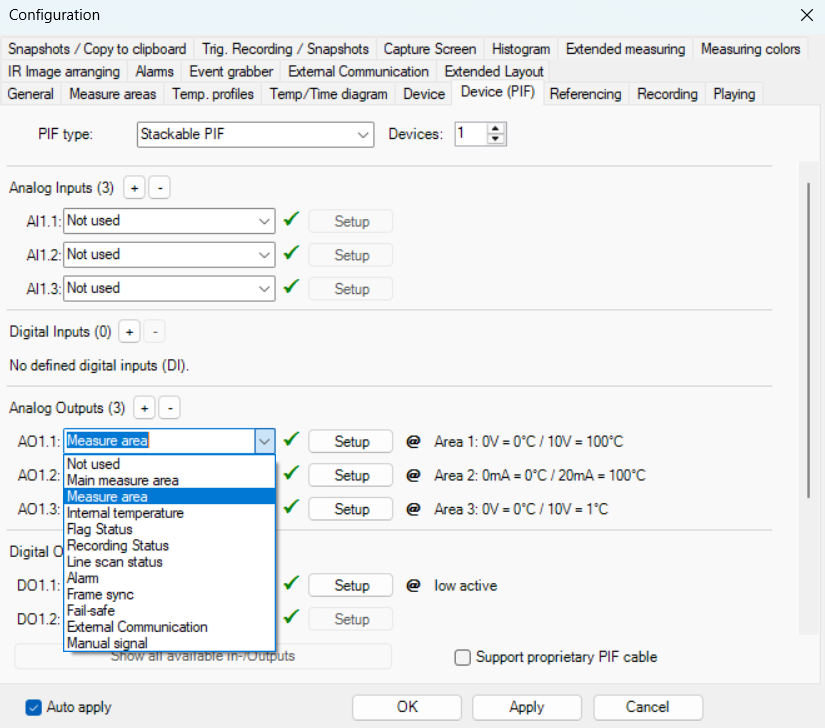Viewport: 825px width, 728px height.
Task: Open the Measure areas tab
Action: pos(113,94)
